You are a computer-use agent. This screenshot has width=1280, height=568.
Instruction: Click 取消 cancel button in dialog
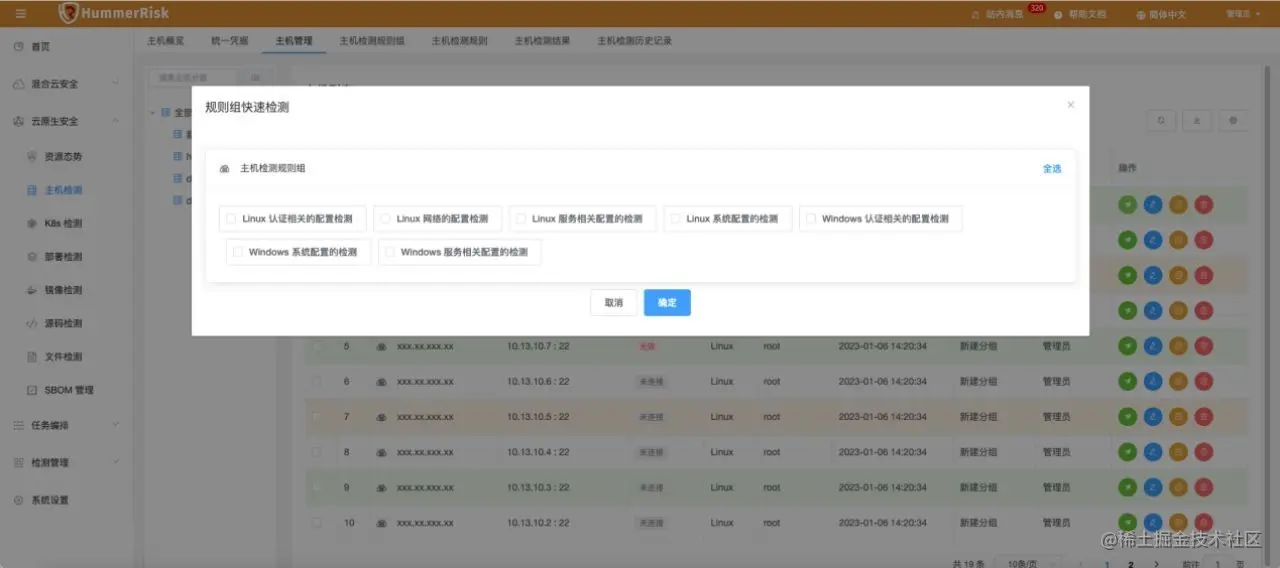[614, 302]
